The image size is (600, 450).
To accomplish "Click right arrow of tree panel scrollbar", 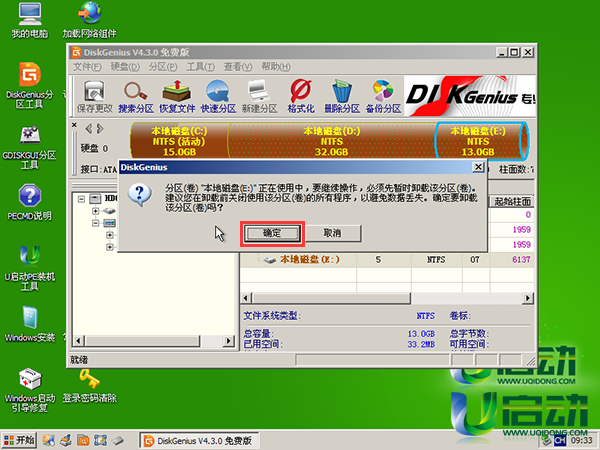I will coord(229,341).
